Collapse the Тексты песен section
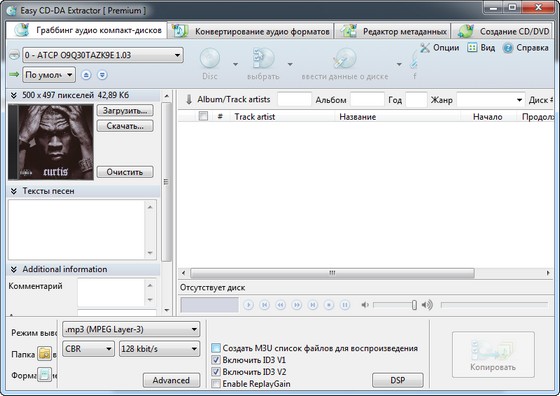This screenshot has height=396, width=560. tap(14, 191)
